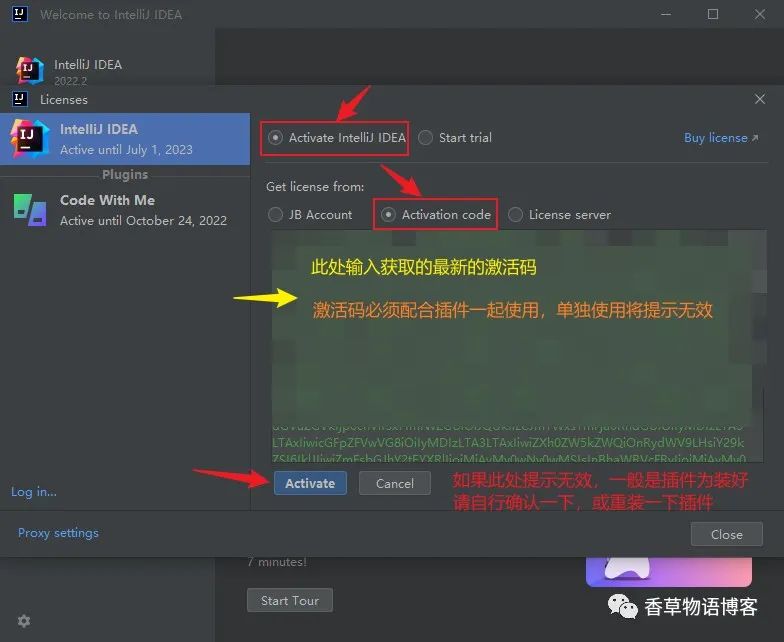
Task: Close the Licenses dialog with Close button
Action: click(726, 534)
